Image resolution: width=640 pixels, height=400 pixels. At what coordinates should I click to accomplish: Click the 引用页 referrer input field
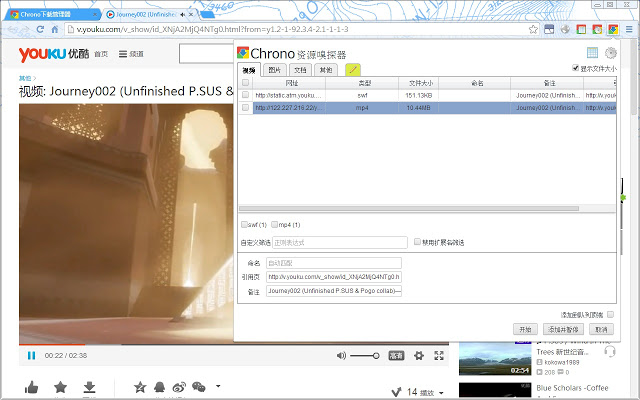(333, 277)
